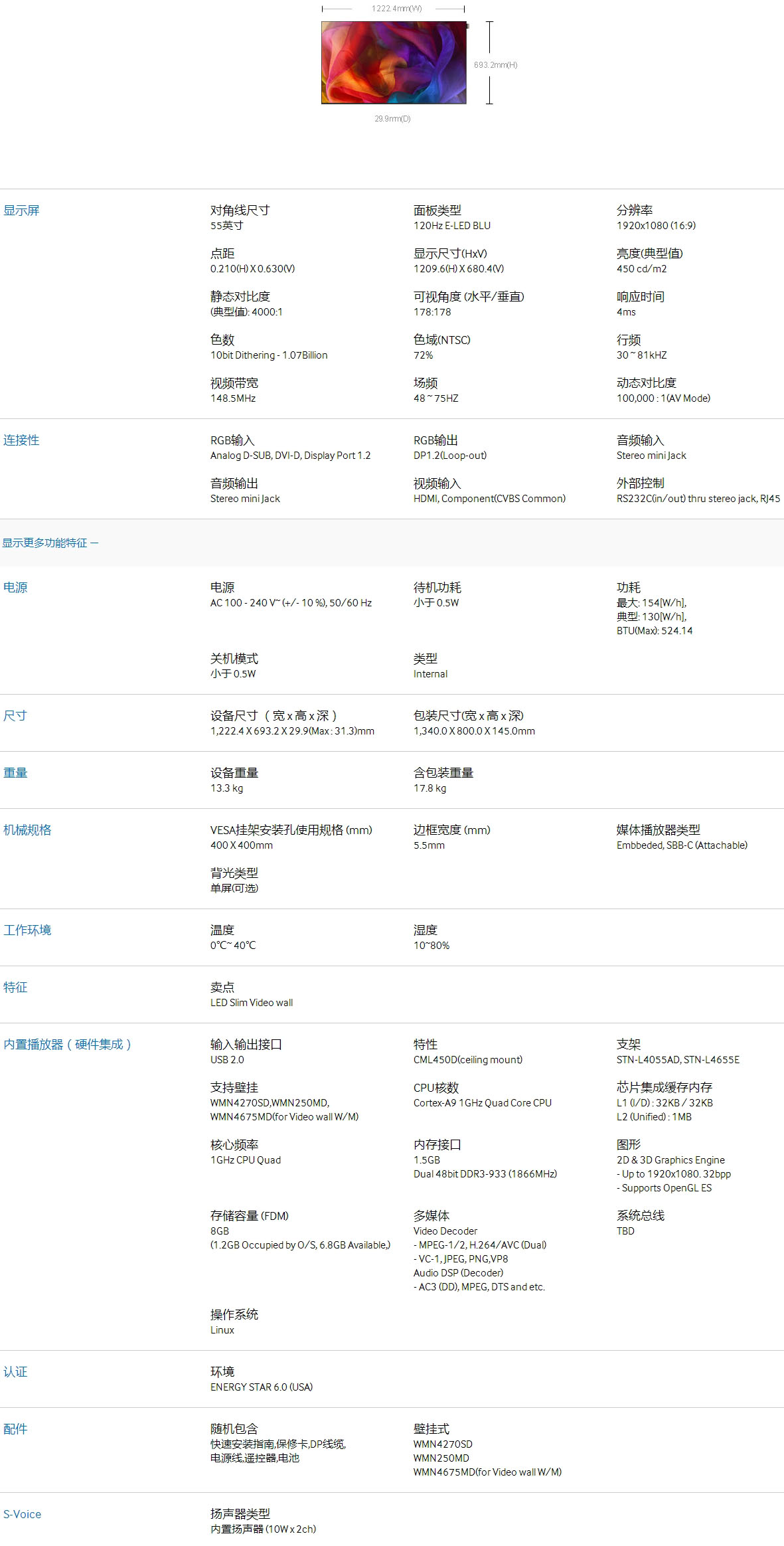Click the colorful display product image
The width and height of the screenshot is (784, 1546).
[x=394, y=62]
